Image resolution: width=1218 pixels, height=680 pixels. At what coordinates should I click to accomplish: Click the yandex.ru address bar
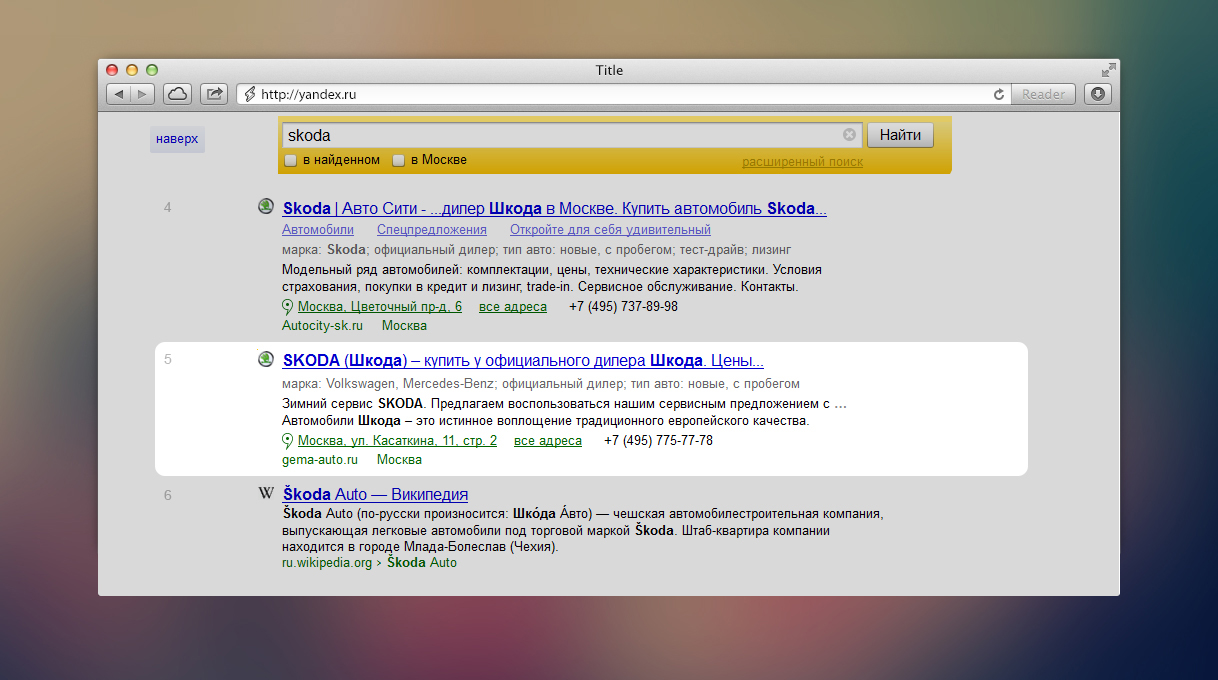click(620, 94)
